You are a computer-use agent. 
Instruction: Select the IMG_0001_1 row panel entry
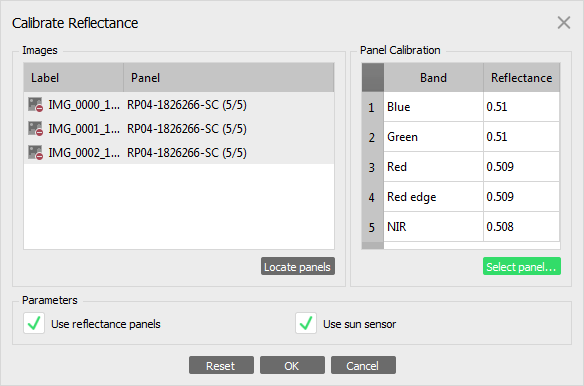coord(187,129)
